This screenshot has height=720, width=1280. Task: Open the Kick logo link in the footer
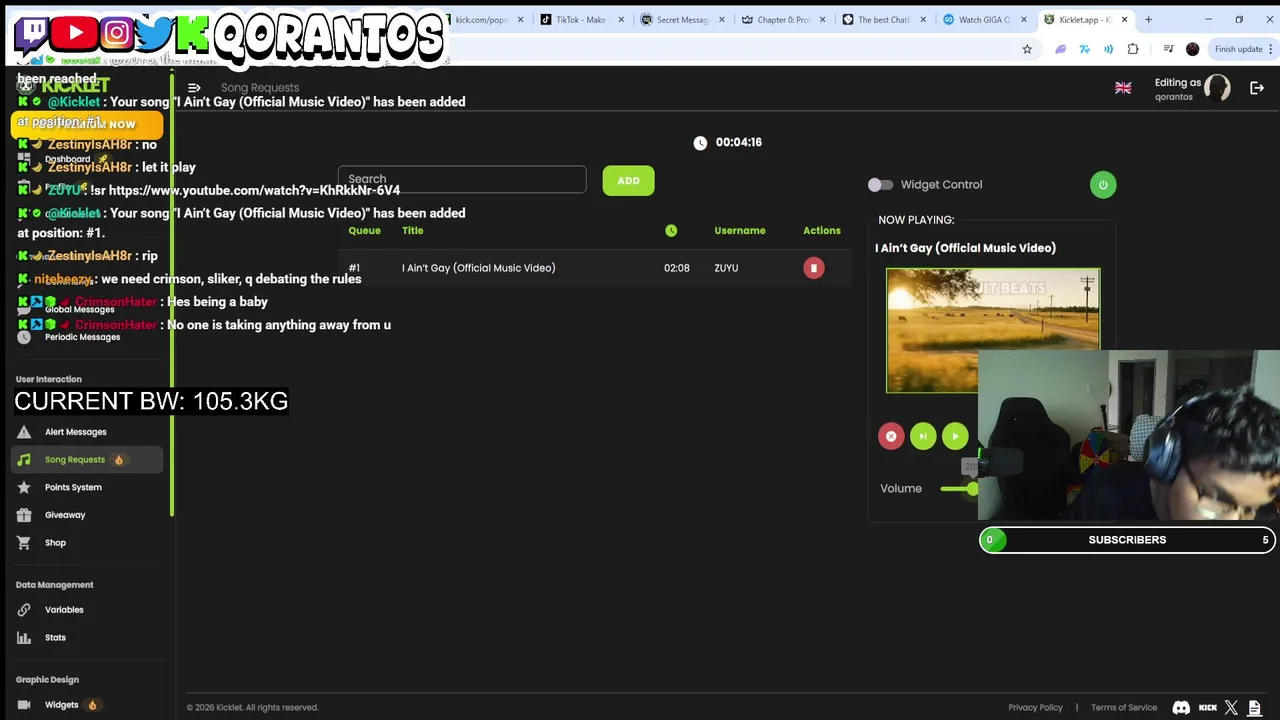(x=1208, y=708)
